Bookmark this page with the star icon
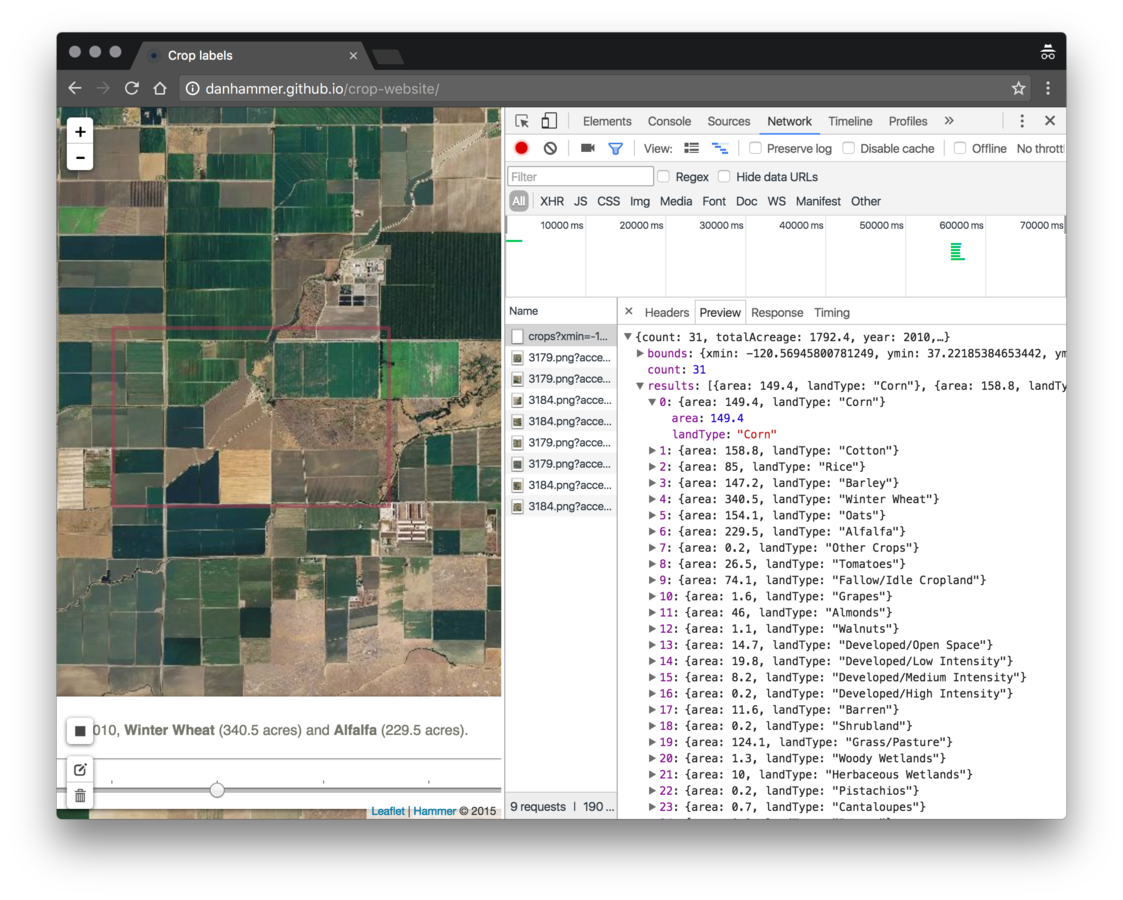The width and height of the screenshot is (1123, 900). (x=1018, y=88)
